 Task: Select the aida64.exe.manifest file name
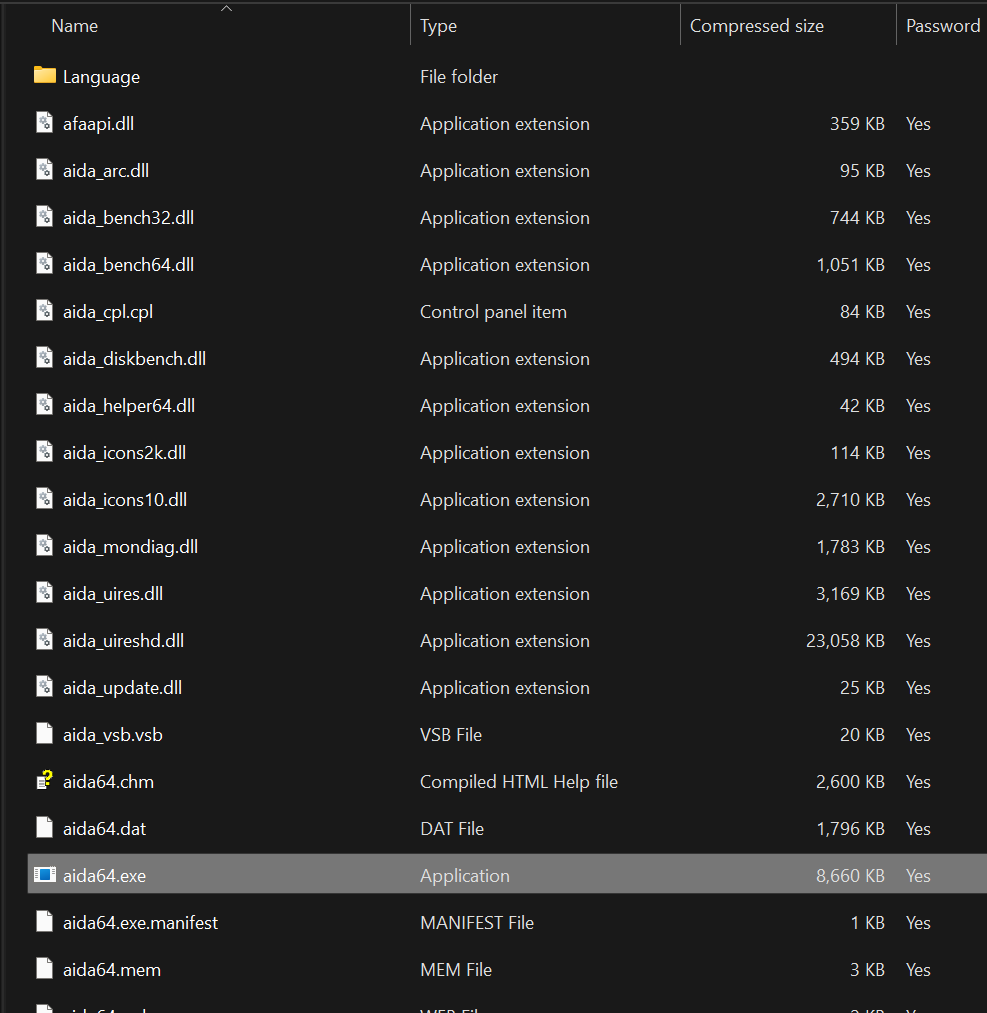tap(141, 923)
